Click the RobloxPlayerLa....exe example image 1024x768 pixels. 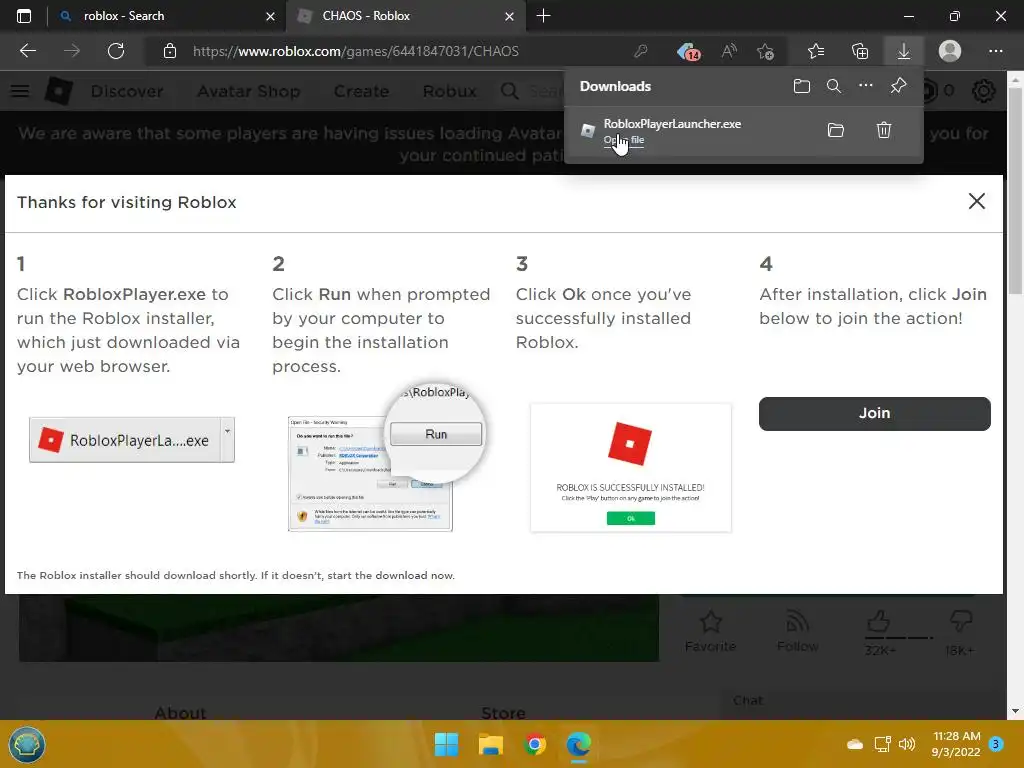[131, 440]
